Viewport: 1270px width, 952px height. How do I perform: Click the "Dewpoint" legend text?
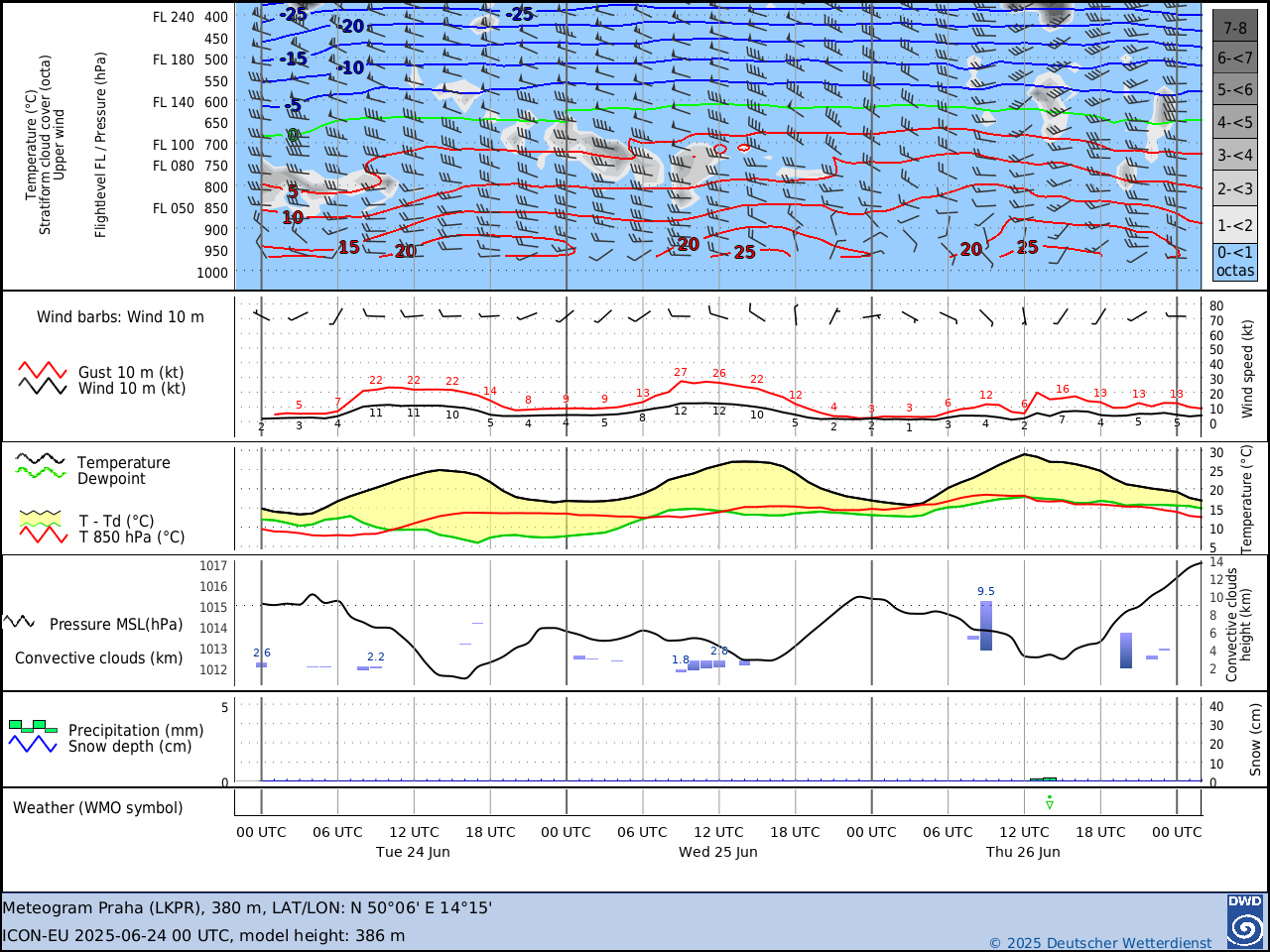tap(111, 479)
